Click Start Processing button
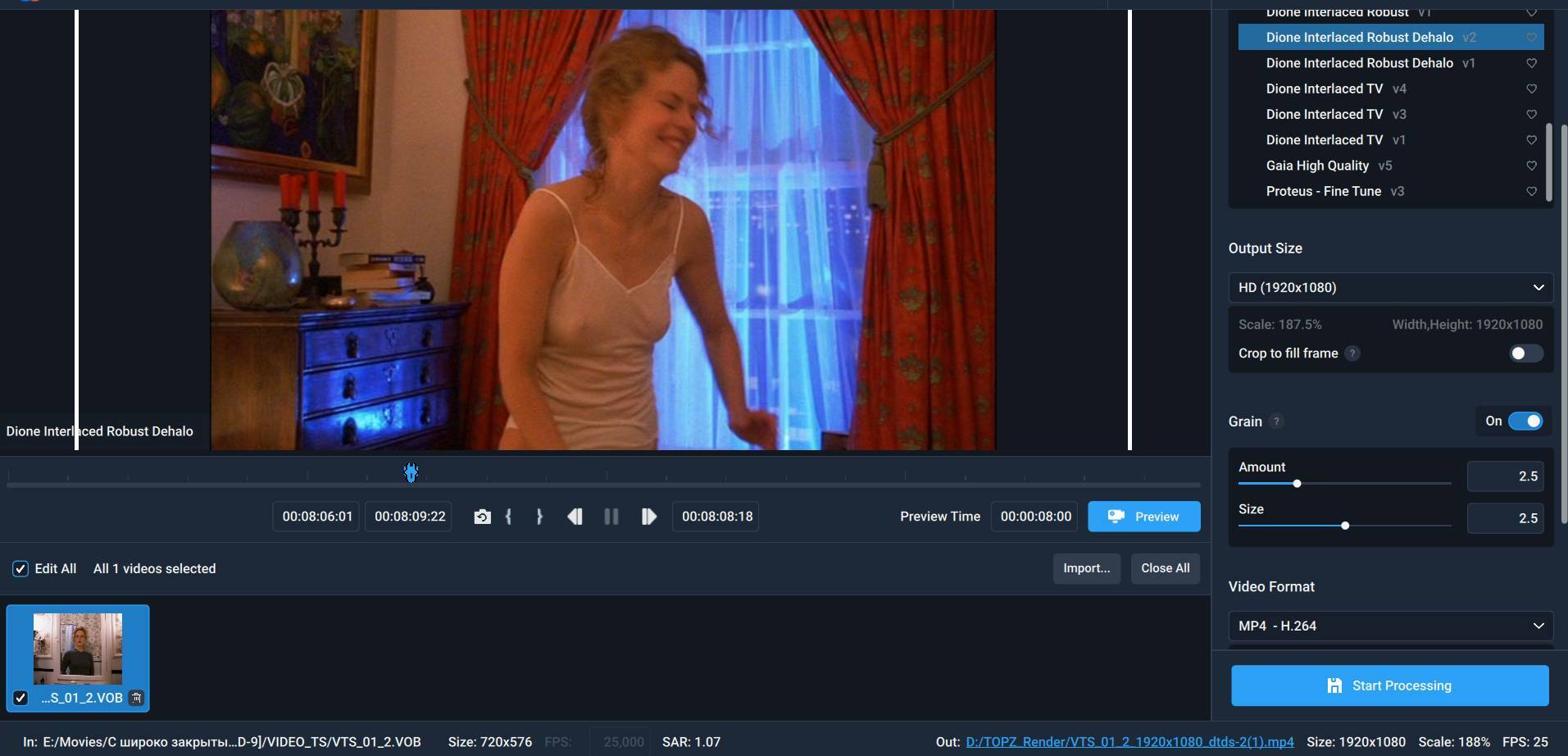 pyautogui.click(x=1389, y=685)
